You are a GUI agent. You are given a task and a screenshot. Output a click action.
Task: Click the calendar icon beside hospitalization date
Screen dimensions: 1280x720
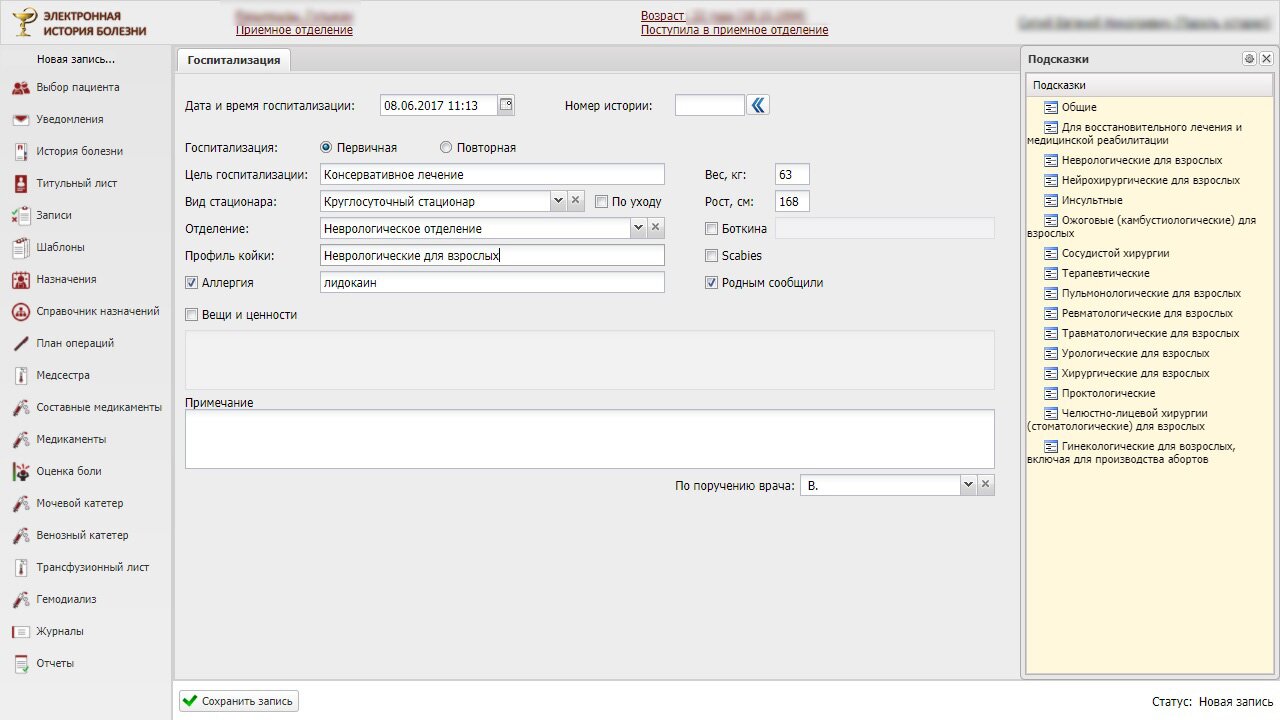tap(506, 105)
